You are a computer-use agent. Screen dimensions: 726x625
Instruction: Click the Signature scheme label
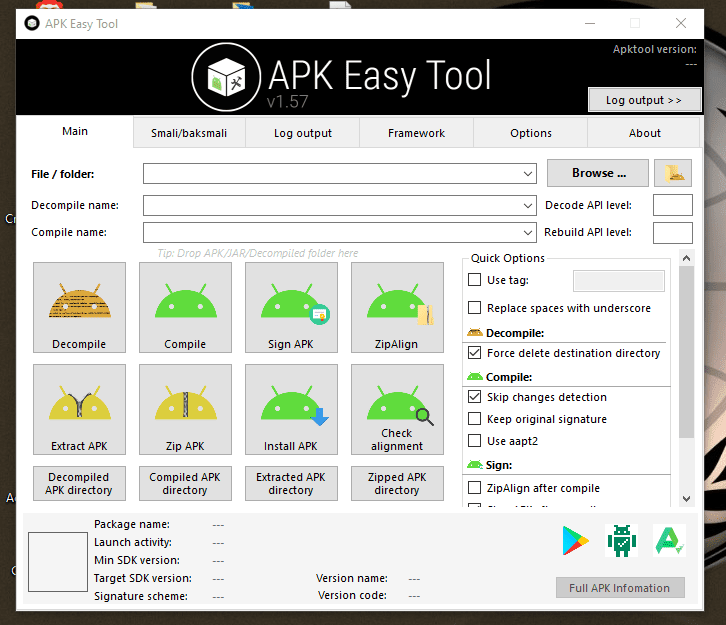(x=141, y=596)
